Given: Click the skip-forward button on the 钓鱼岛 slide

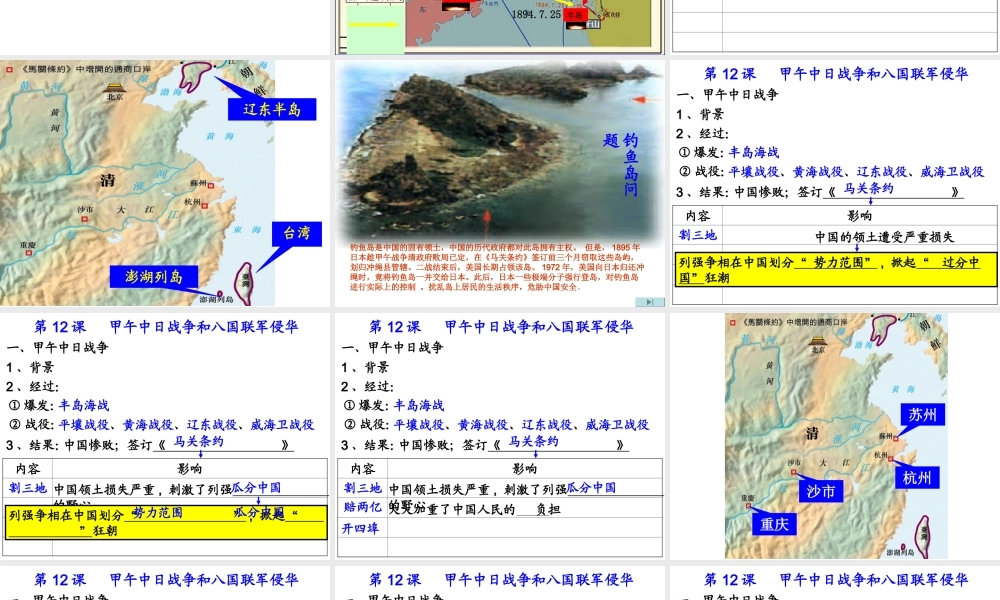Looking at the screenshot, I should pos(650,302).
